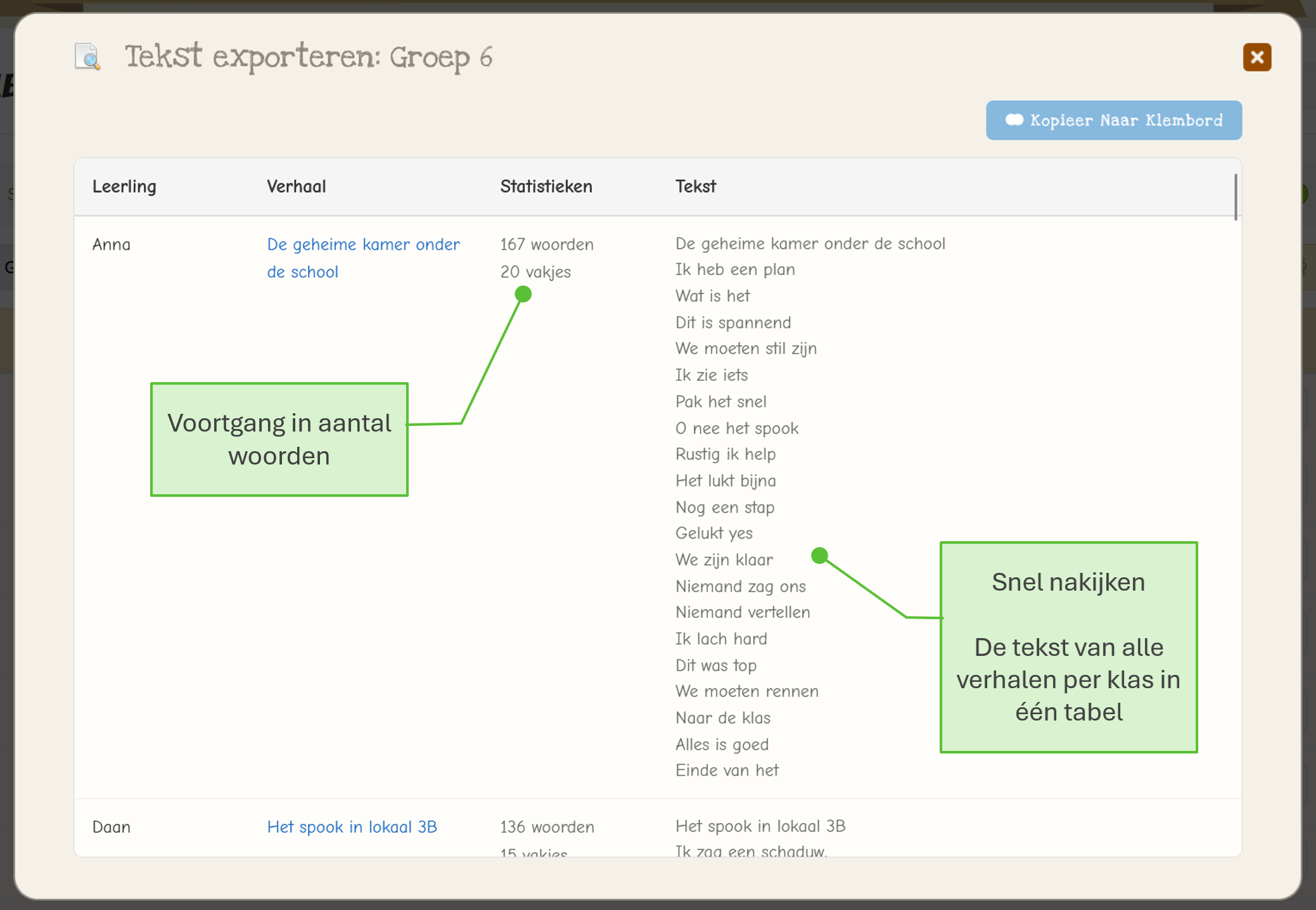The image size is (1316, 910).
Task: Click the Tekst column header
Action: click(695, 187)
